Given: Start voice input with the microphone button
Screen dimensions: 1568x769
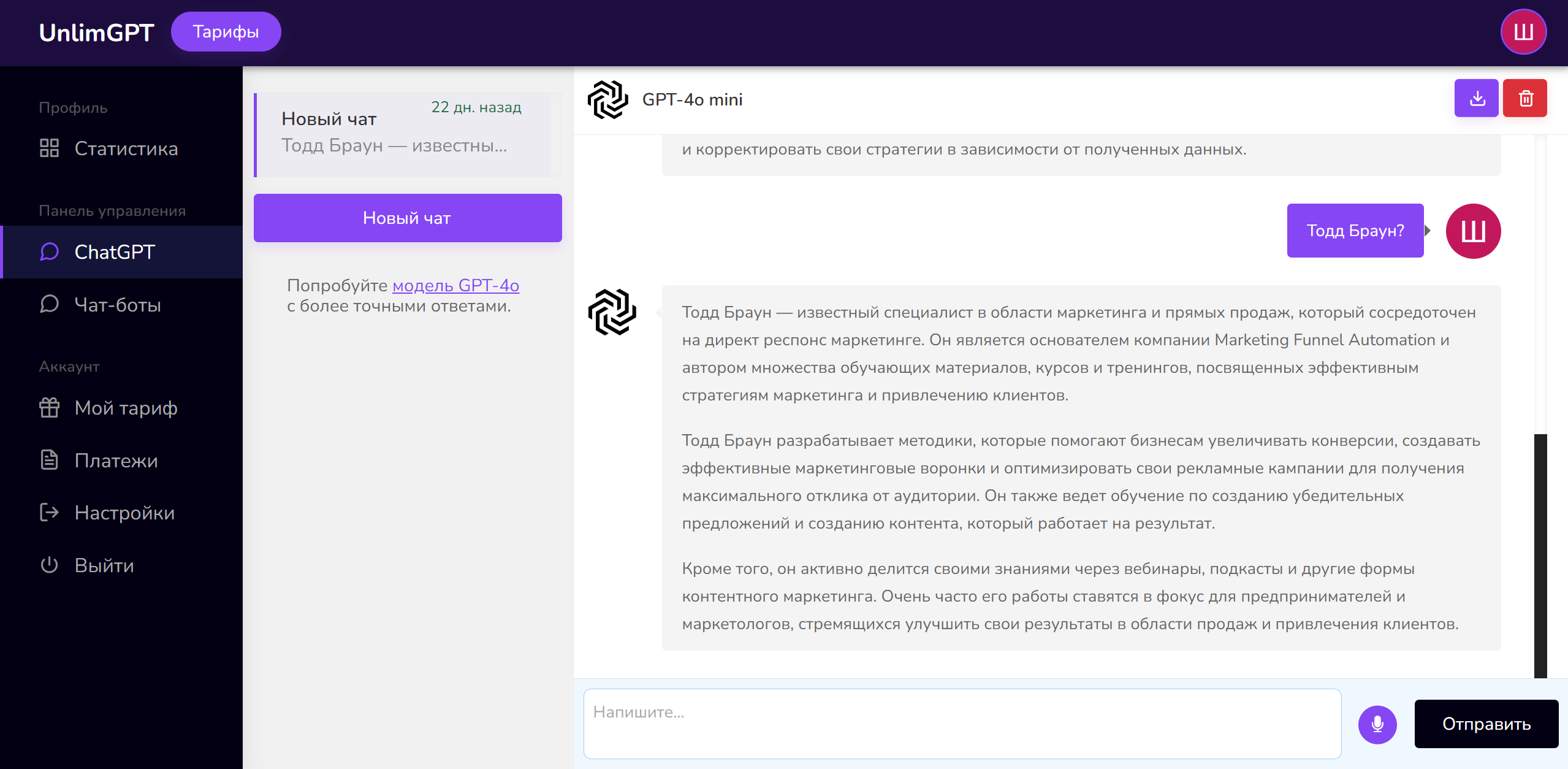Looking at the screenshot, I should tap(1377, 724).
